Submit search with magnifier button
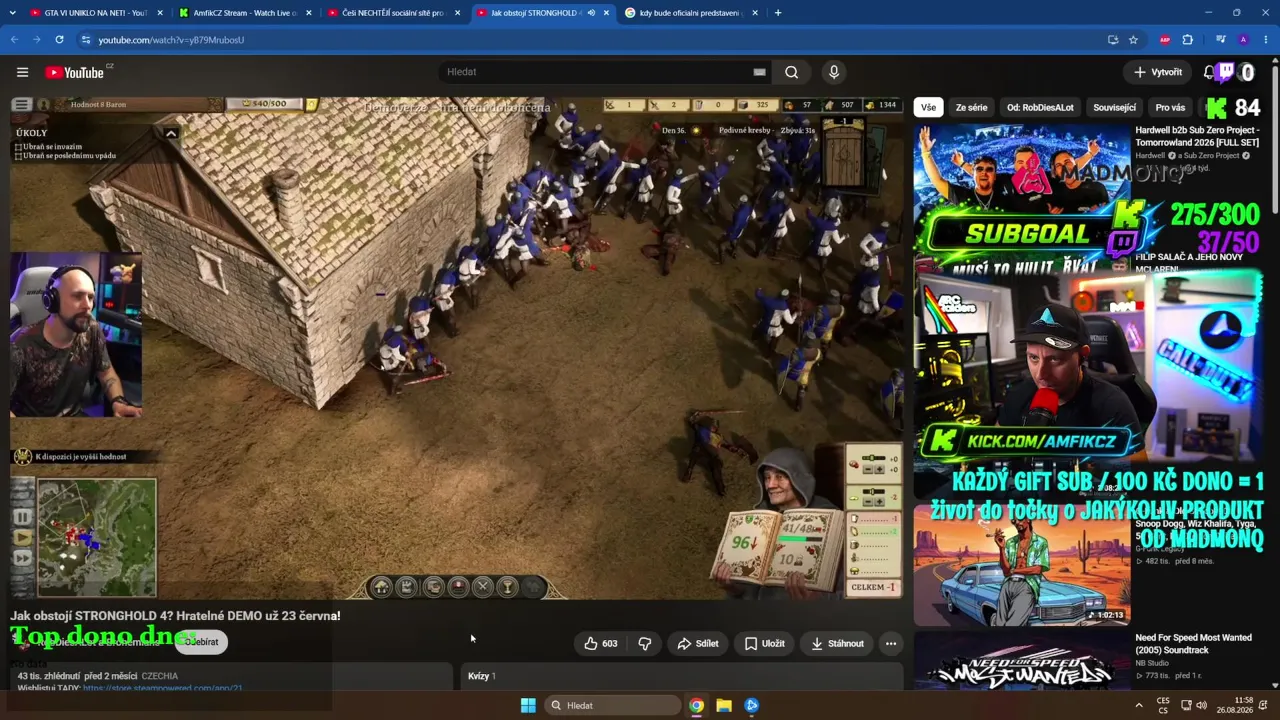Screen dimensions: 1280x720 pos(791,72)
